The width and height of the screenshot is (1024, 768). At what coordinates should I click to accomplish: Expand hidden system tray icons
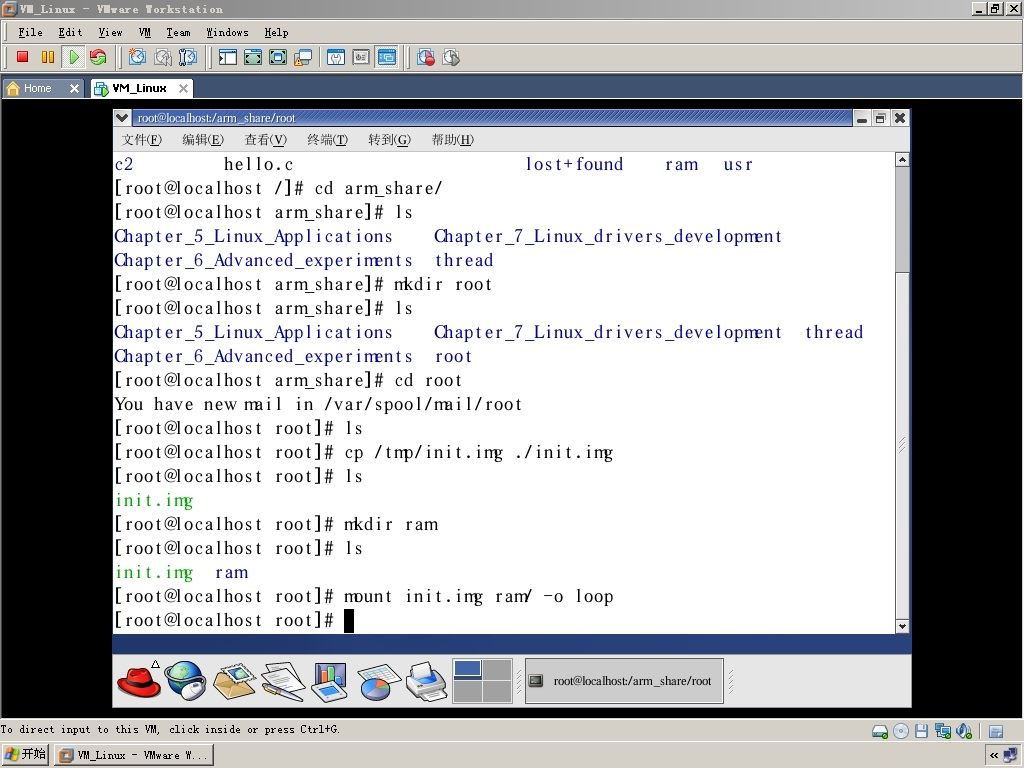tap(993, 755)
